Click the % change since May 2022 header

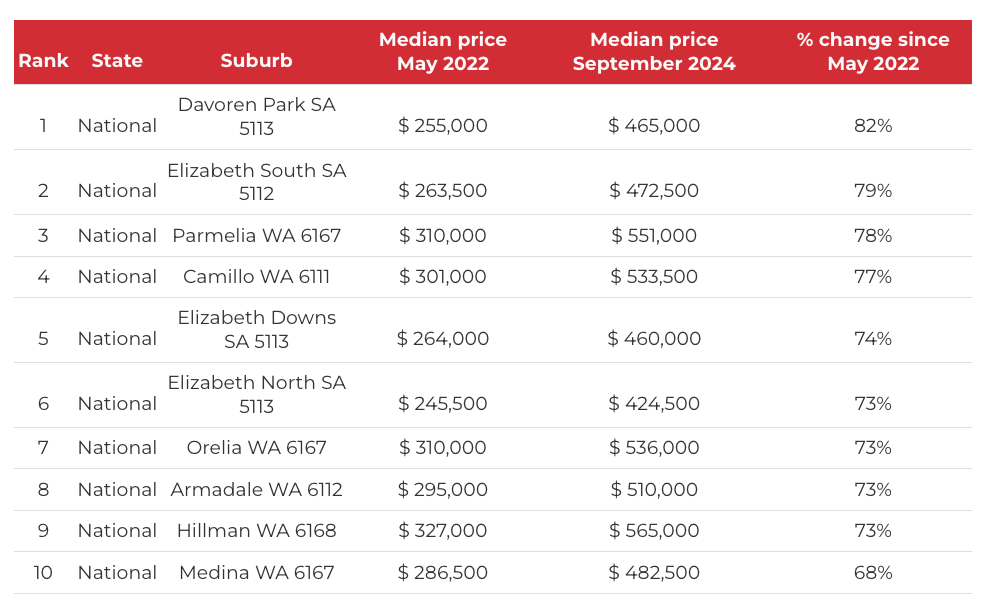(x=873, y=52)
